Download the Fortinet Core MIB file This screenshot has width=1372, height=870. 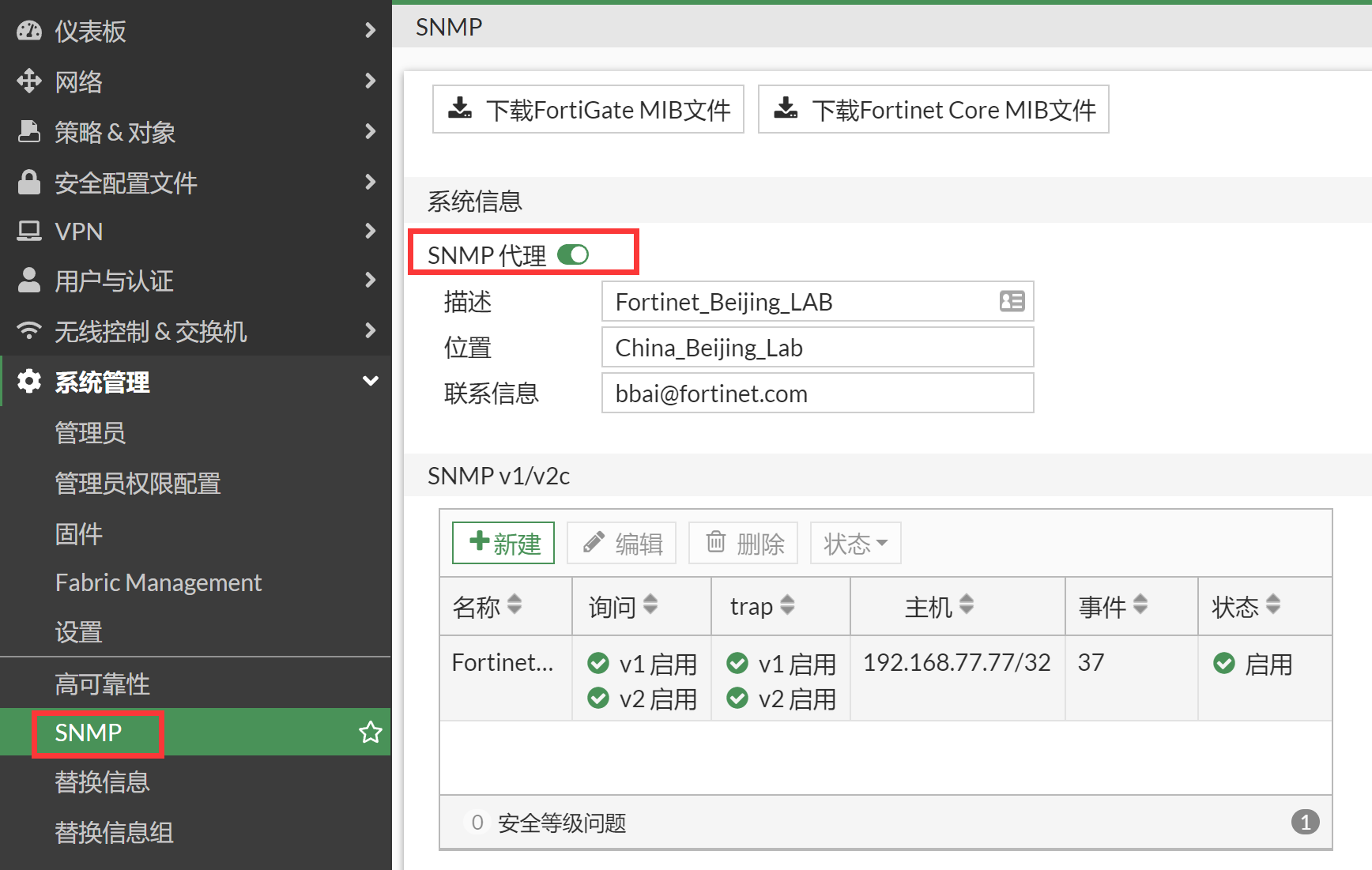933,110
